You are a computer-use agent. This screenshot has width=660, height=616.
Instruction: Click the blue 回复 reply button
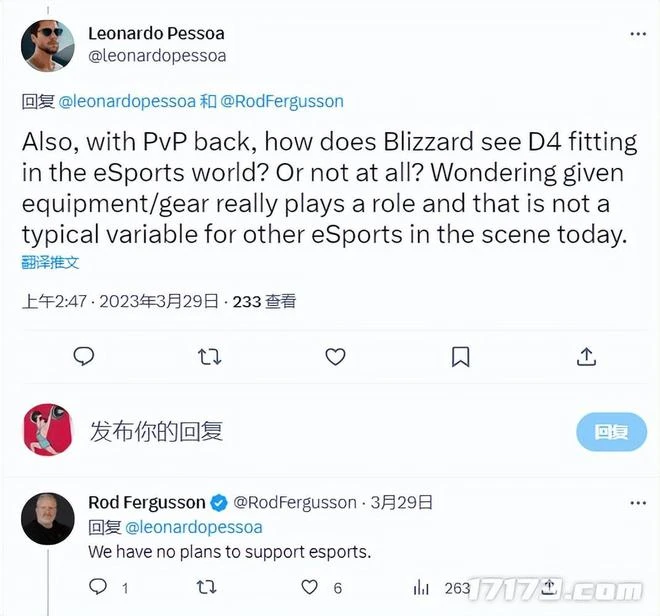point(611,432)
